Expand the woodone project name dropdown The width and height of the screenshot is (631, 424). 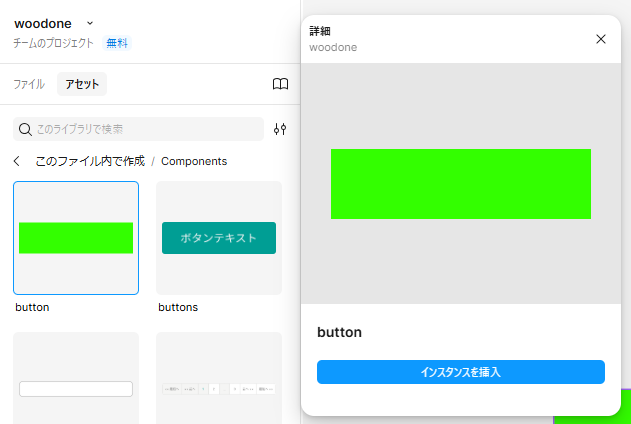tap(90, 23)
